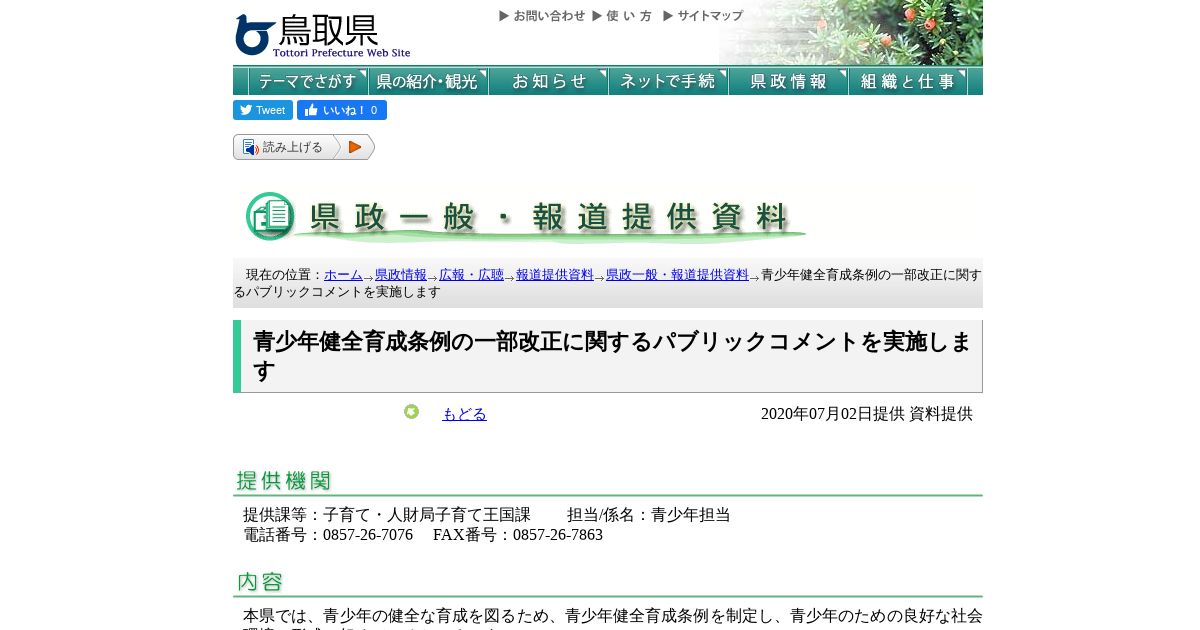Click the もどる back link
This screenshot has width=1200, height=630.
click(464, 414)
